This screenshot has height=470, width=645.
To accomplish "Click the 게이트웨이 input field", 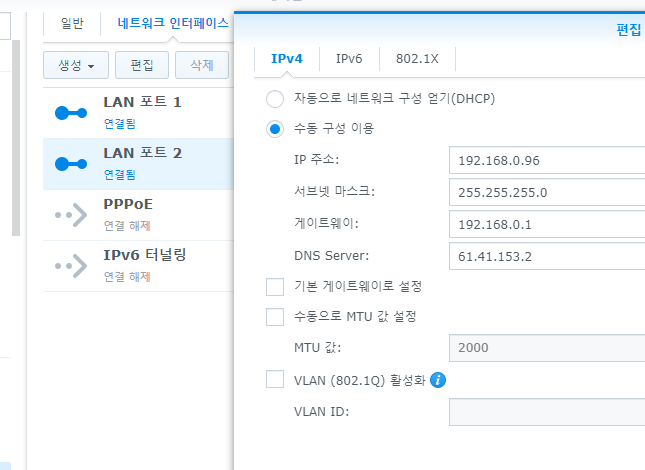I will (546, 224).
